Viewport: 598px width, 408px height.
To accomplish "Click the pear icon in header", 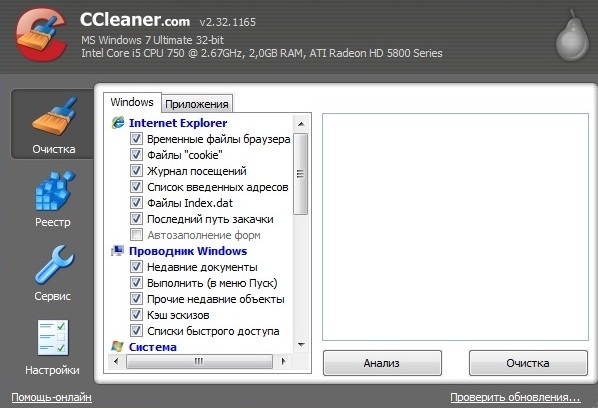I will click(x=572, y=36).
